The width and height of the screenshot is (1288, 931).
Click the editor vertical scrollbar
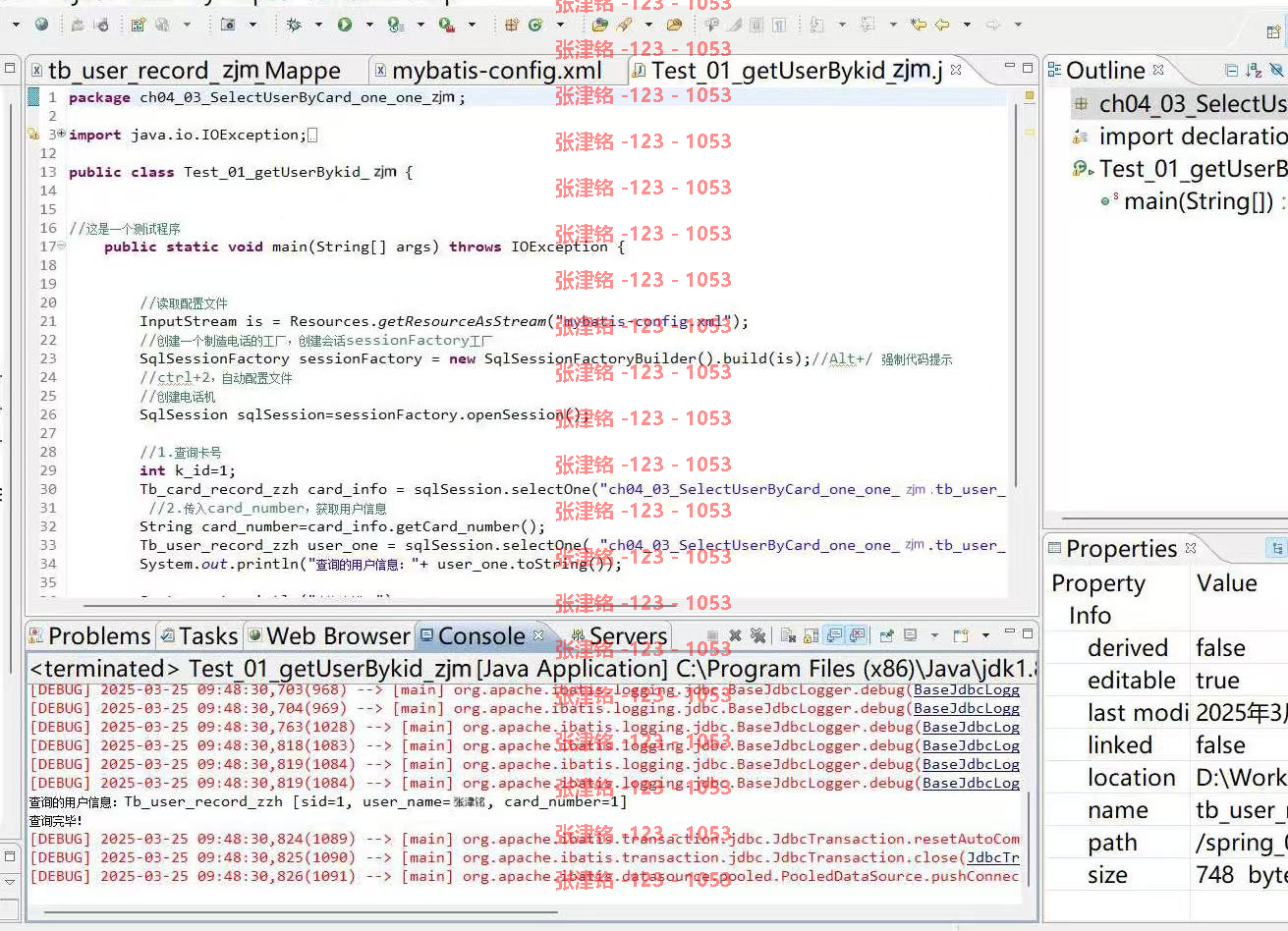click(1015, 295)
